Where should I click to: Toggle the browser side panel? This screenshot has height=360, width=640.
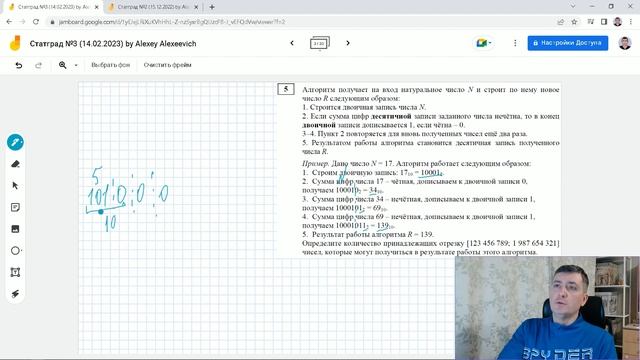604,22
